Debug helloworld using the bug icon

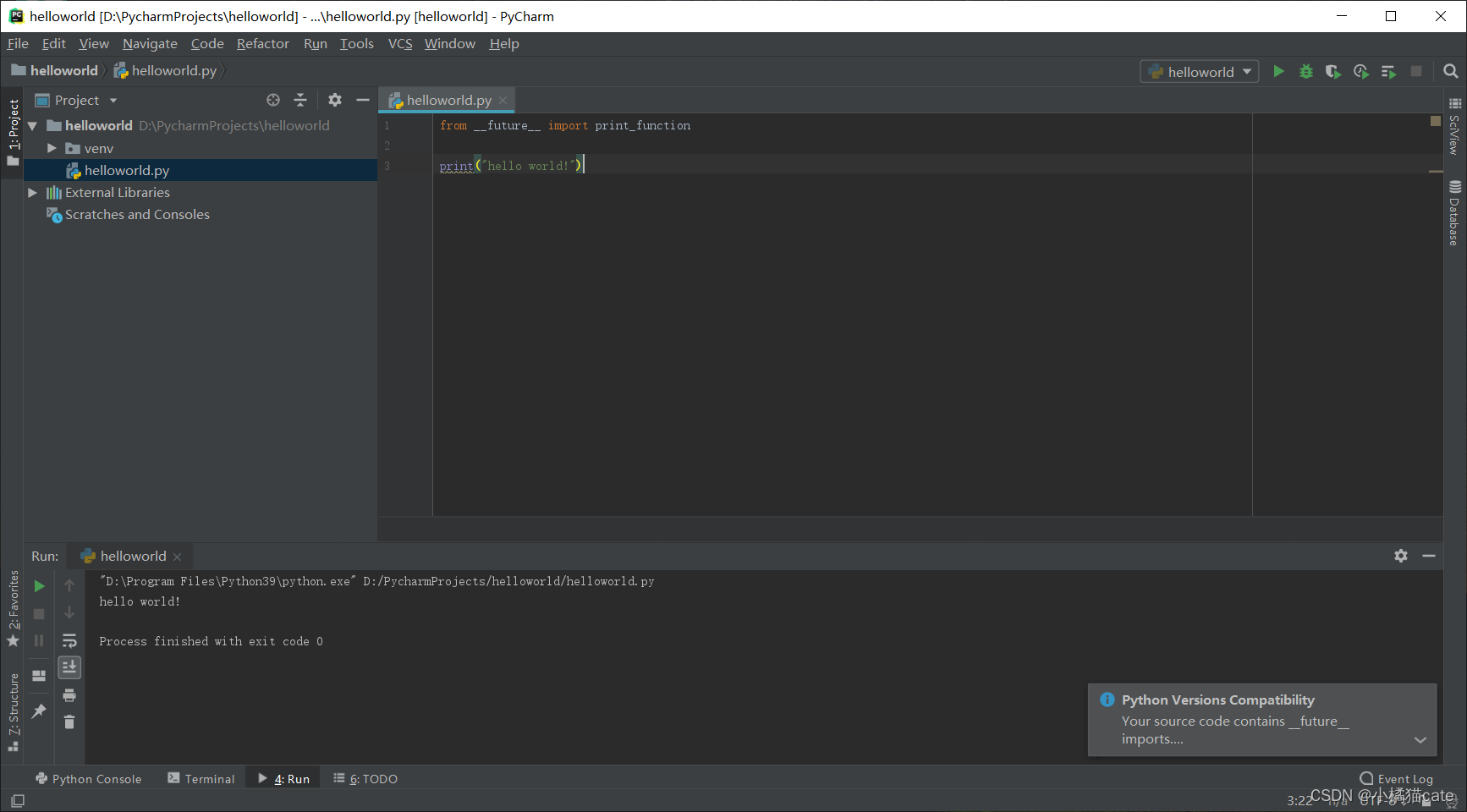point(1305,72)
